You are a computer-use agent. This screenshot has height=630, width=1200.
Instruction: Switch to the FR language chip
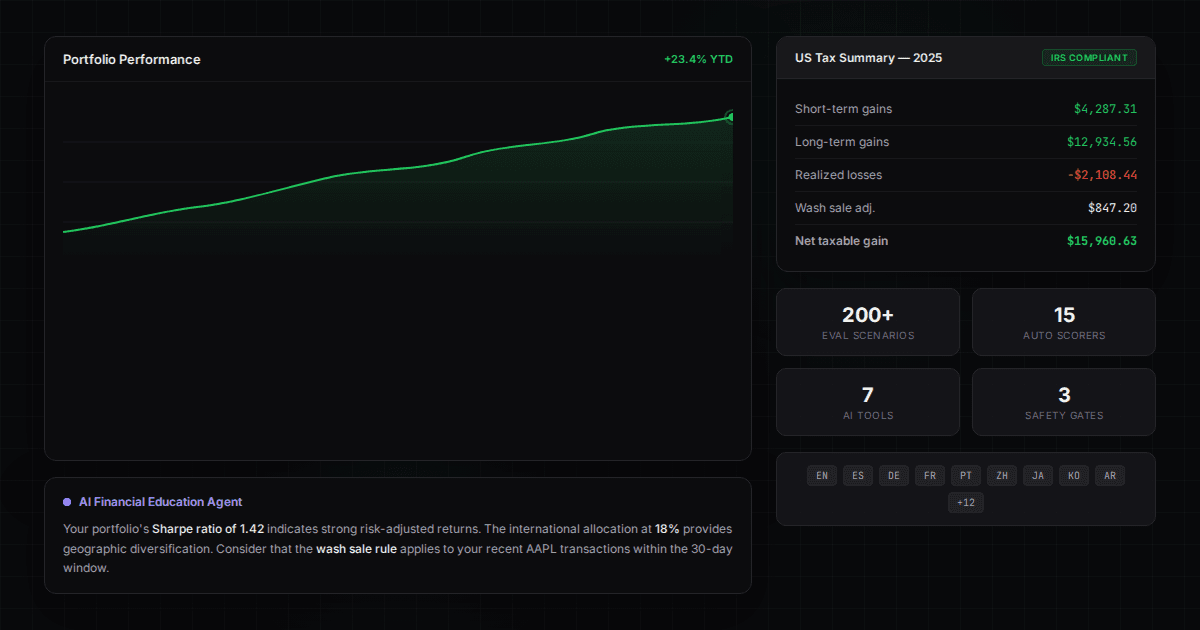pos(929,476)
